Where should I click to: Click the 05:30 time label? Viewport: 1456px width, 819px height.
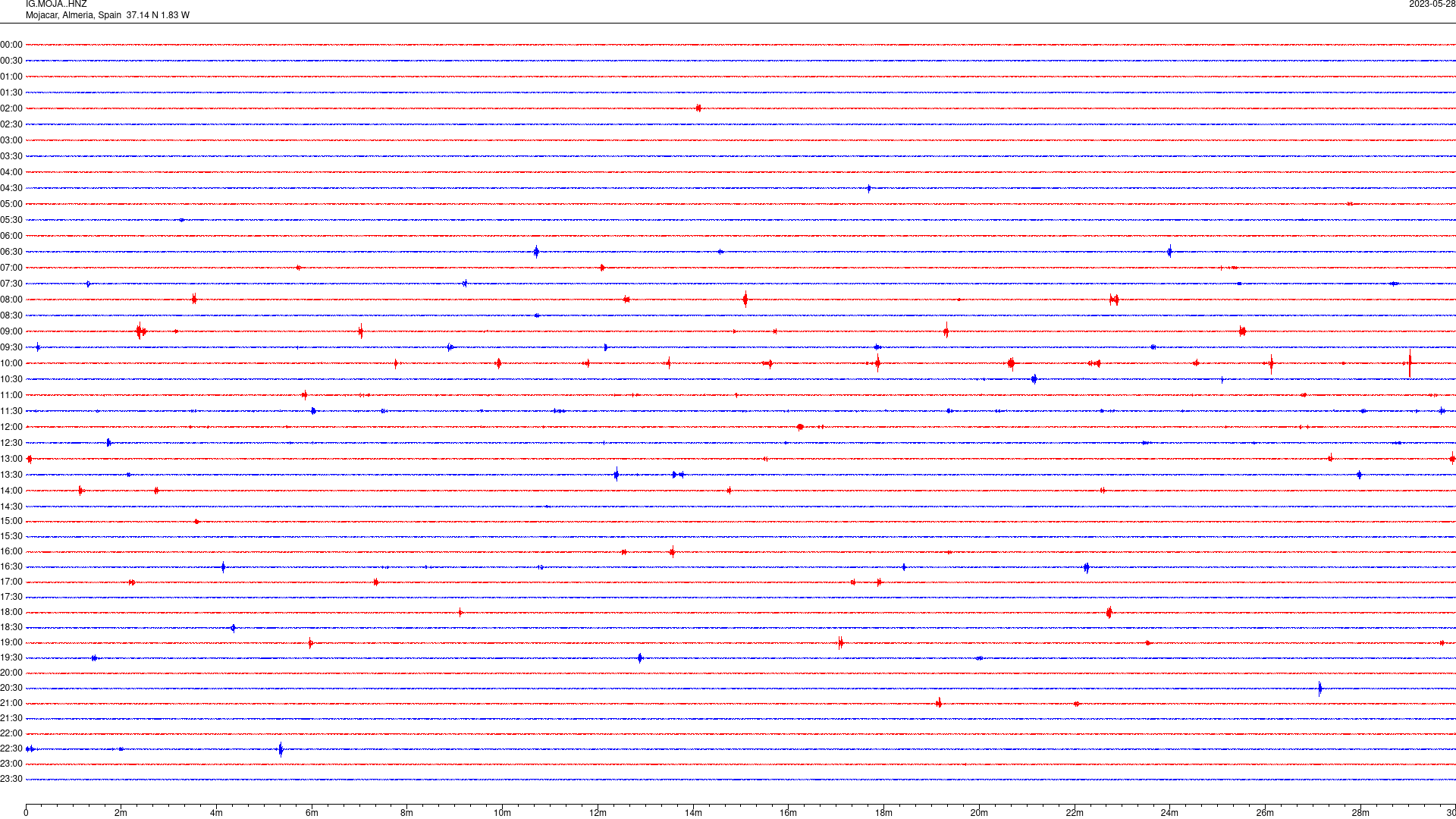[x=11, y=220]
